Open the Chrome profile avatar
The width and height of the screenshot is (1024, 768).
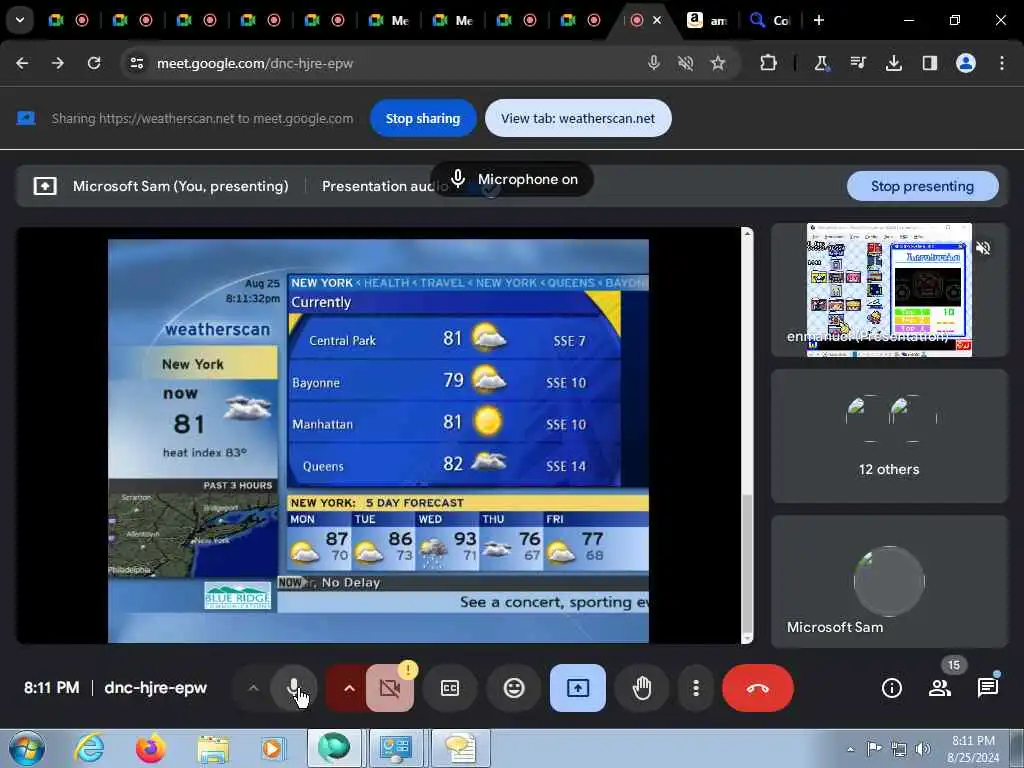[x=966, y=63]
